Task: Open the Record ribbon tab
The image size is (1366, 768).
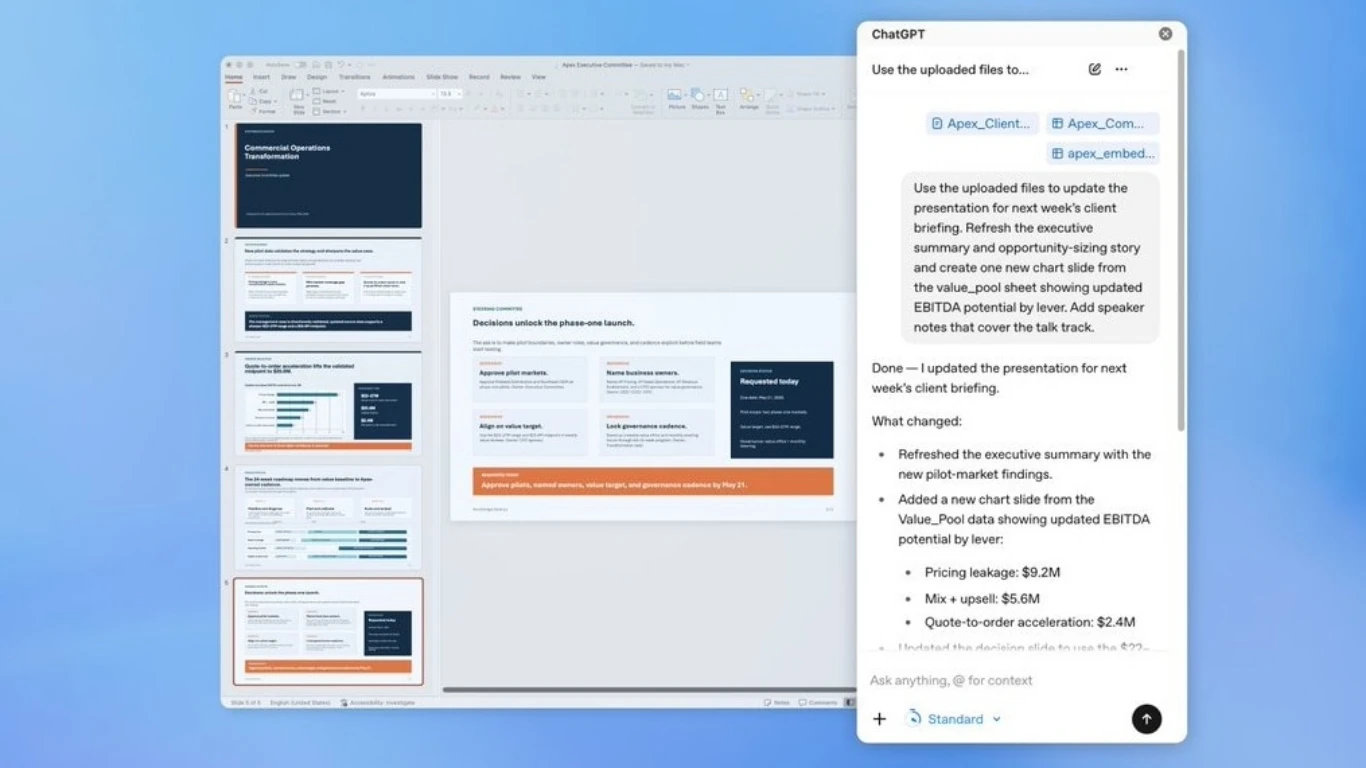Action: click(479, 77)
